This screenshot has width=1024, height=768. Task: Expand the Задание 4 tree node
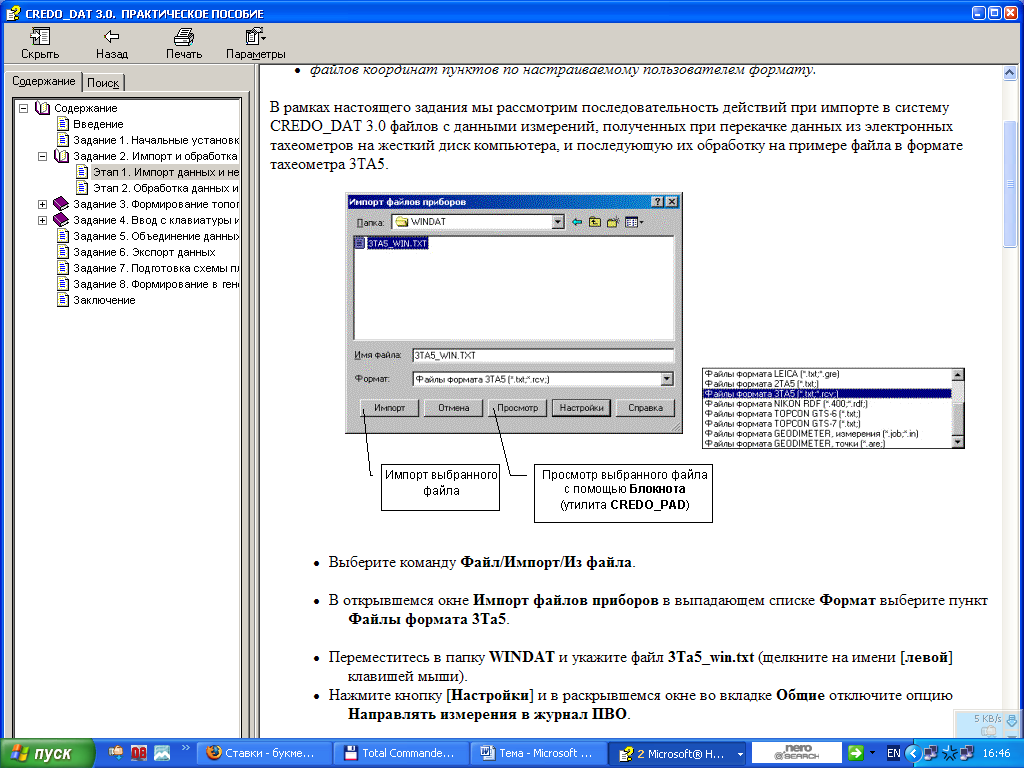click(42, 221)
